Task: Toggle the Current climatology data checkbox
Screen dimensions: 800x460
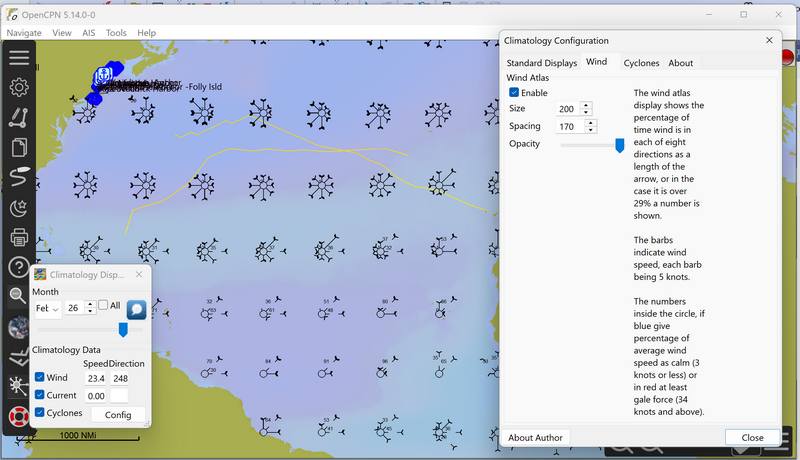Action: (x=39, y=395)
